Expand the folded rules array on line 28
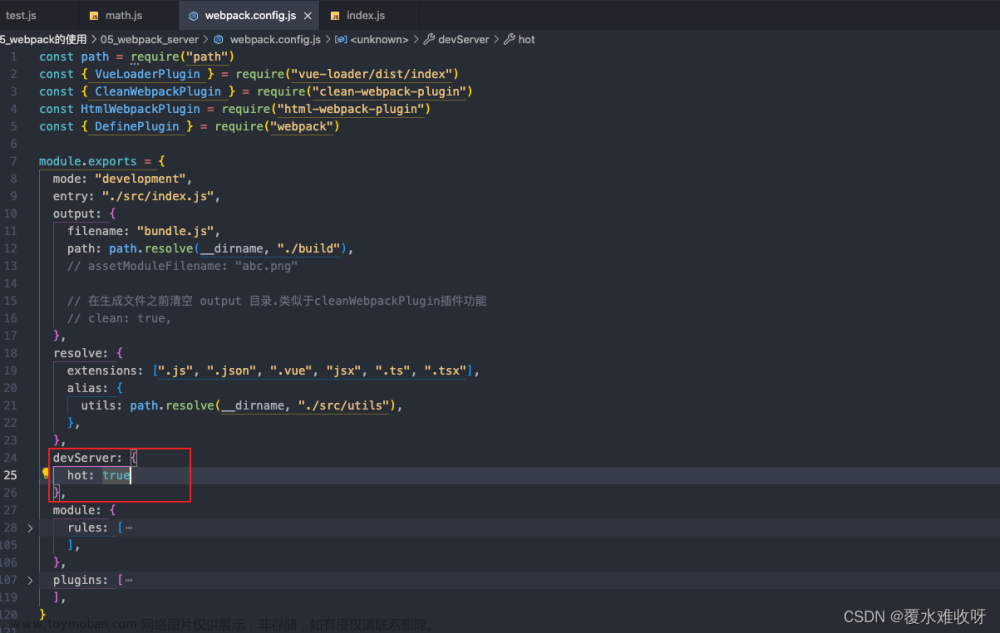Viewport: 1000px width, 633px height. [30, 528]
